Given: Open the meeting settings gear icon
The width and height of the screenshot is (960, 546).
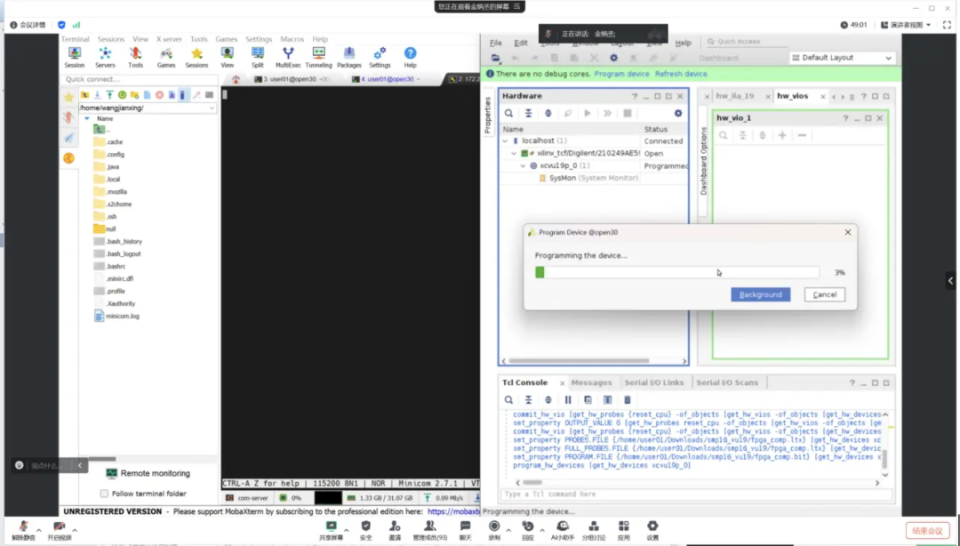Looking at the screenshot, I should 653,530.
